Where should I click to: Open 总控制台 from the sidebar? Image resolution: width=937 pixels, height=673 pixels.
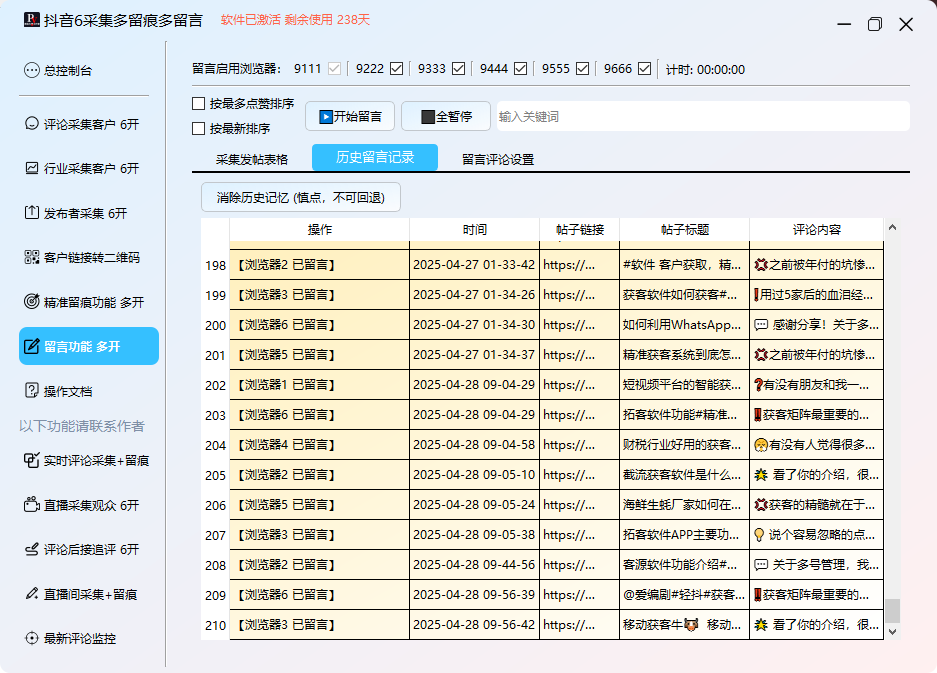tap(68, 71)
